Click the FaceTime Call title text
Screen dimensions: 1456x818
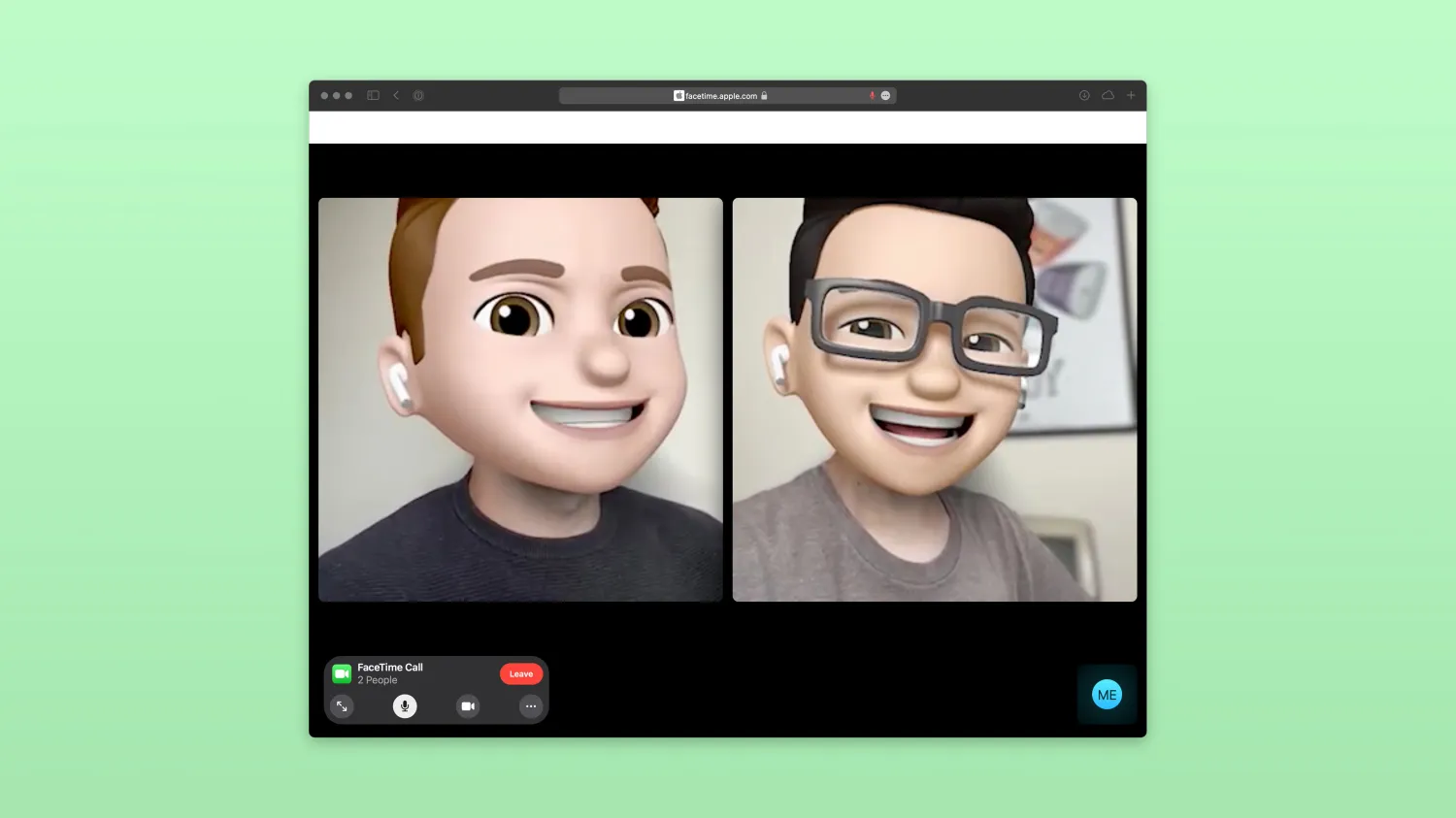pos(390,668)
